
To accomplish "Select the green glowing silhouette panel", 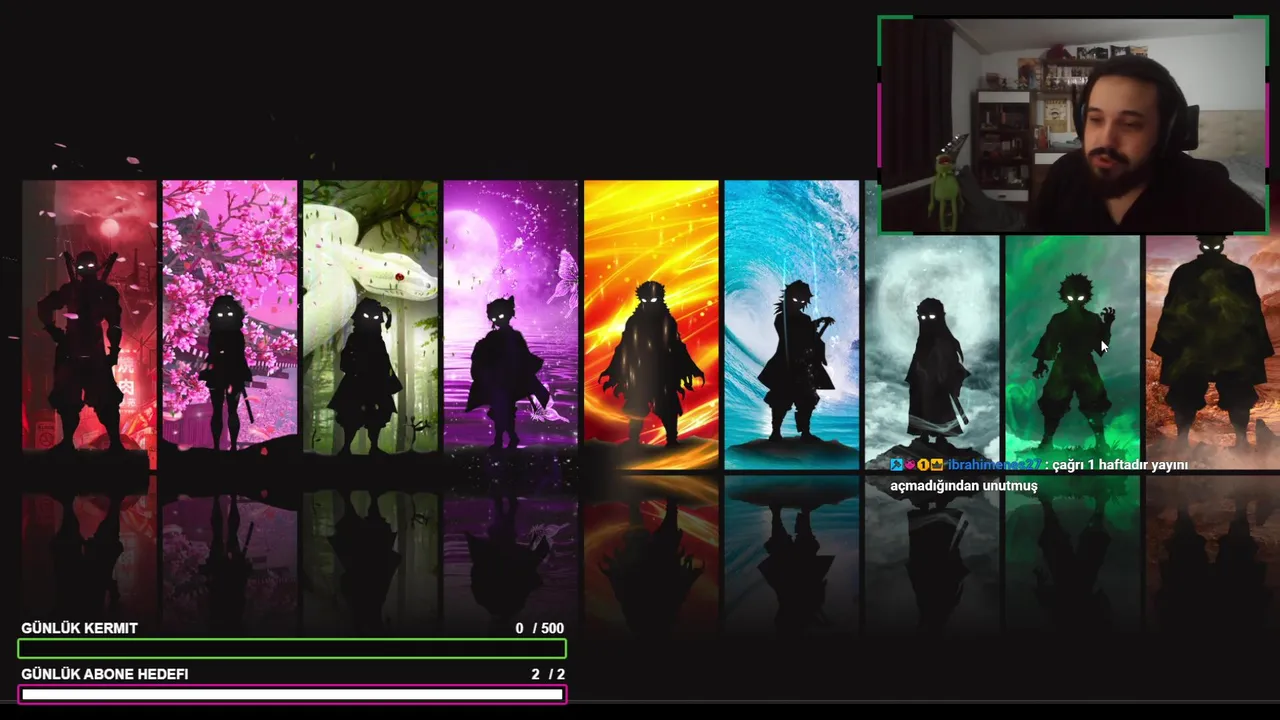I will 1073,350.
